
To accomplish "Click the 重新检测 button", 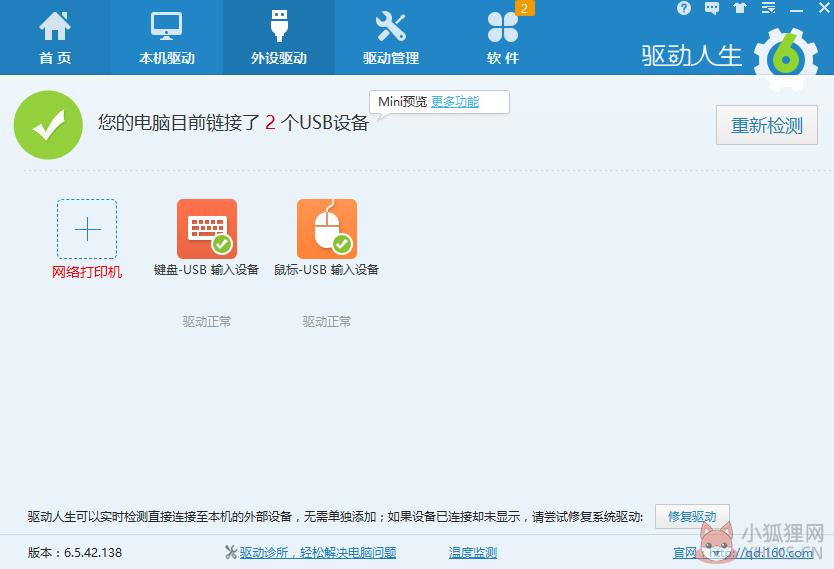I will tap(766, 125).
